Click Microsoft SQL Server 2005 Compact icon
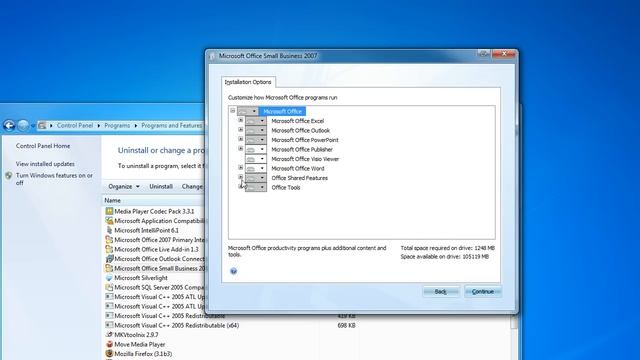Viewport: 640px width, 360px height. (109, 287)
